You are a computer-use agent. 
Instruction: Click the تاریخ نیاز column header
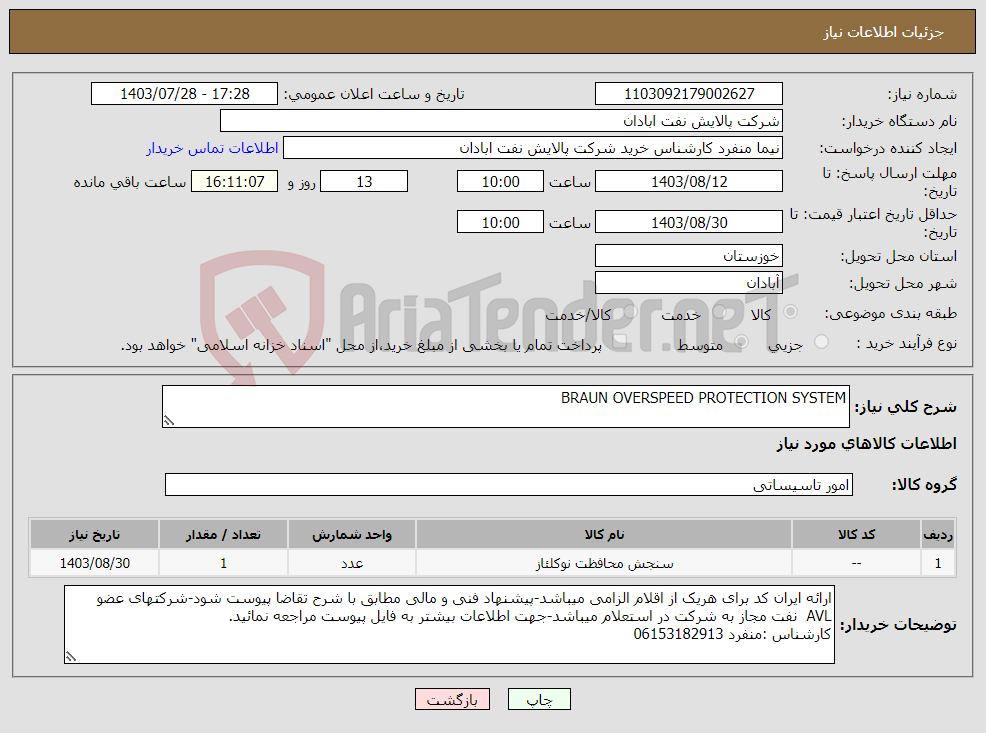pos(94,534)
